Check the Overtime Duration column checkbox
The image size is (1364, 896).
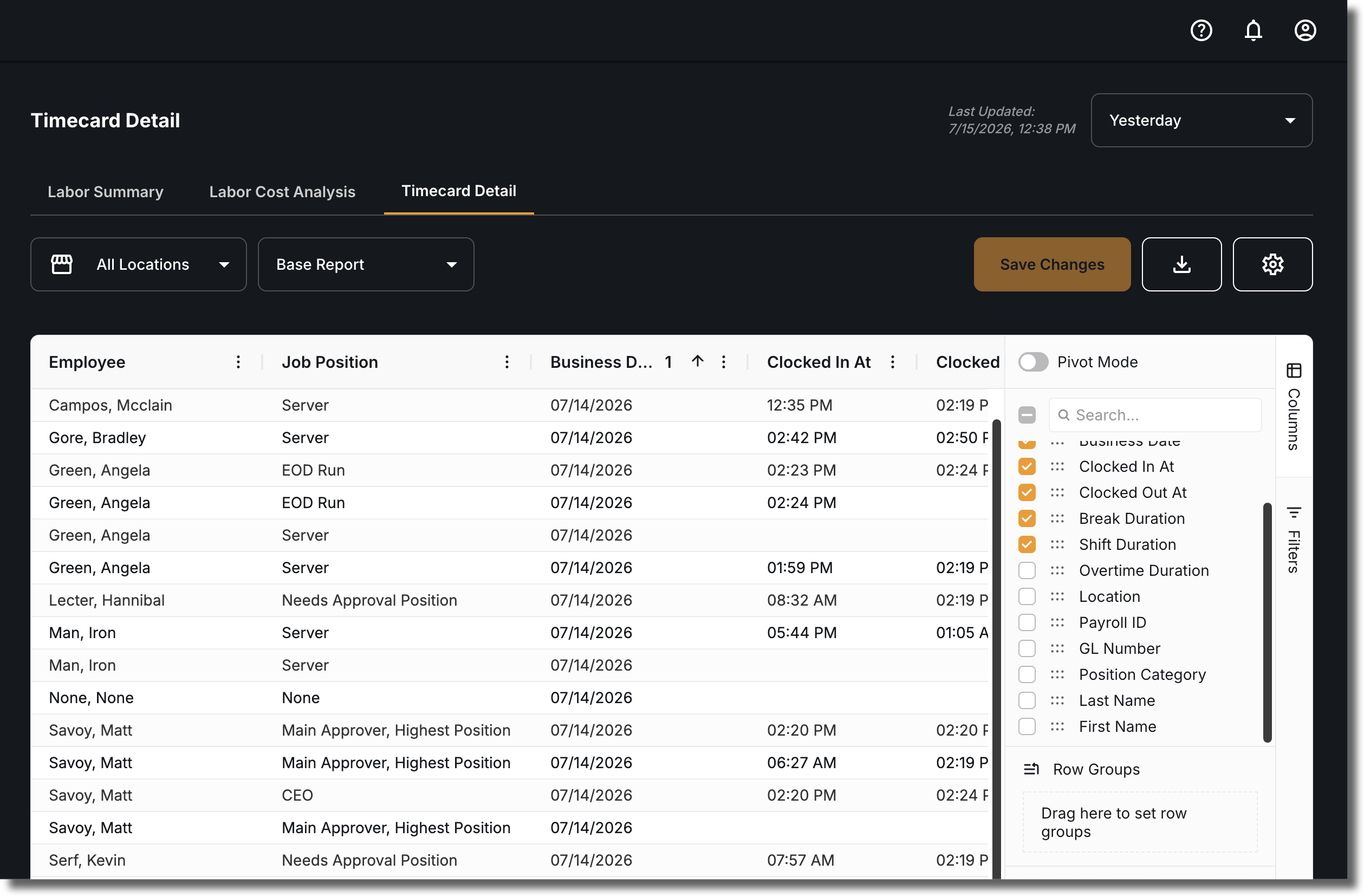click(x=1027, y=570)
